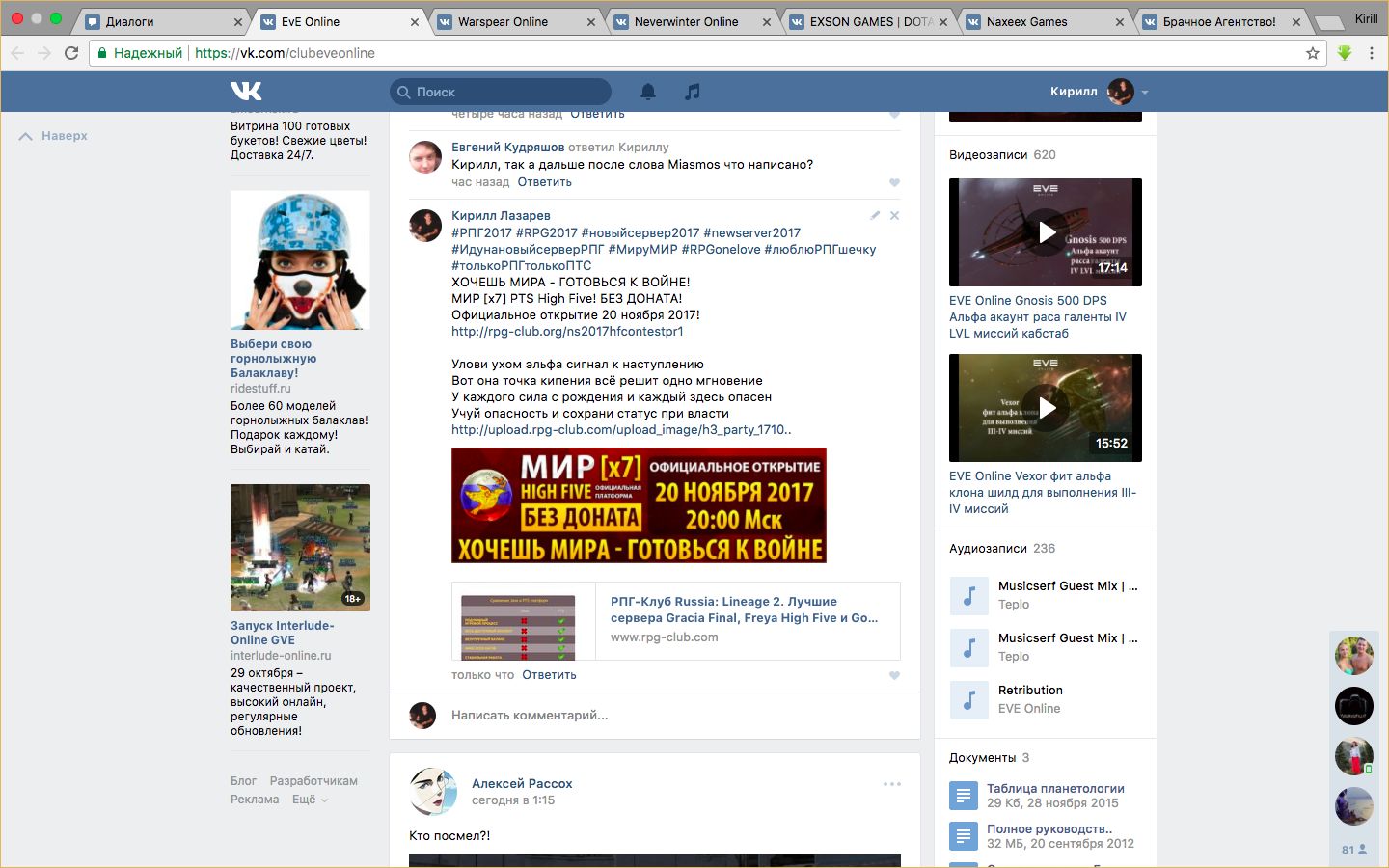Viewport: 1389px width, 868px height.
Task: Open the notifications bell icon
Action: coord(648,92)
